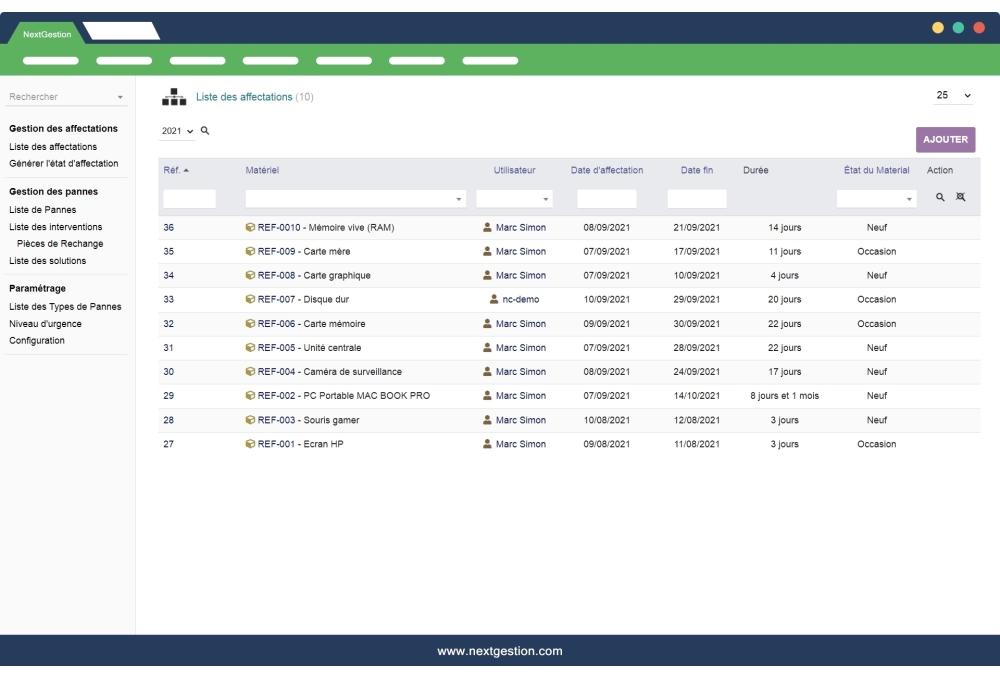Click the magnifier icon in the Action column

(x=941, y=197)
